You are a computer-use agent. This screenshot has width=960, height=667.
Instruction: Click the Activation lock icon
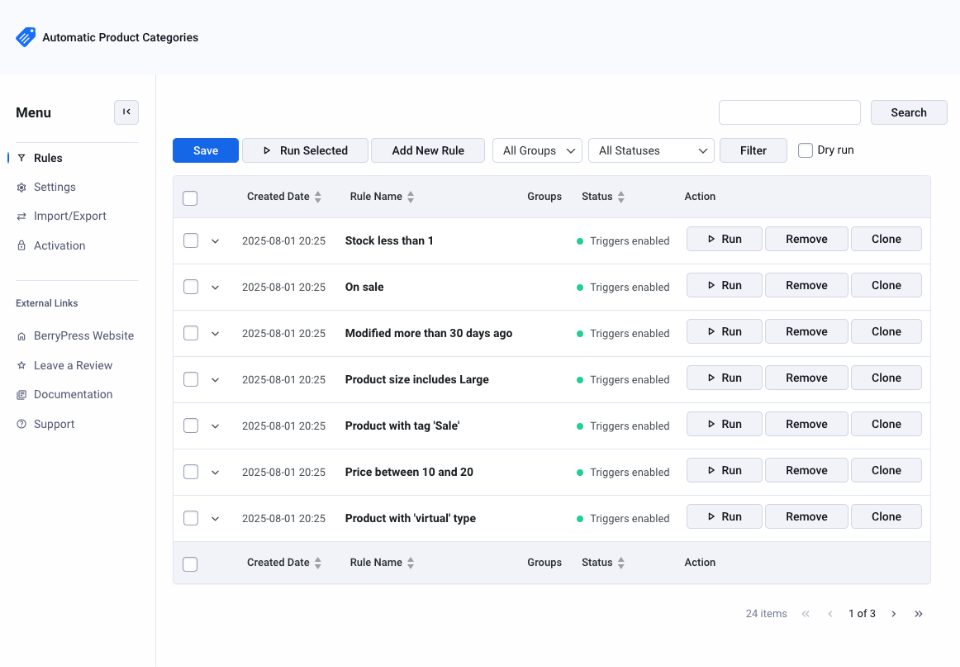tap(23, 245)
